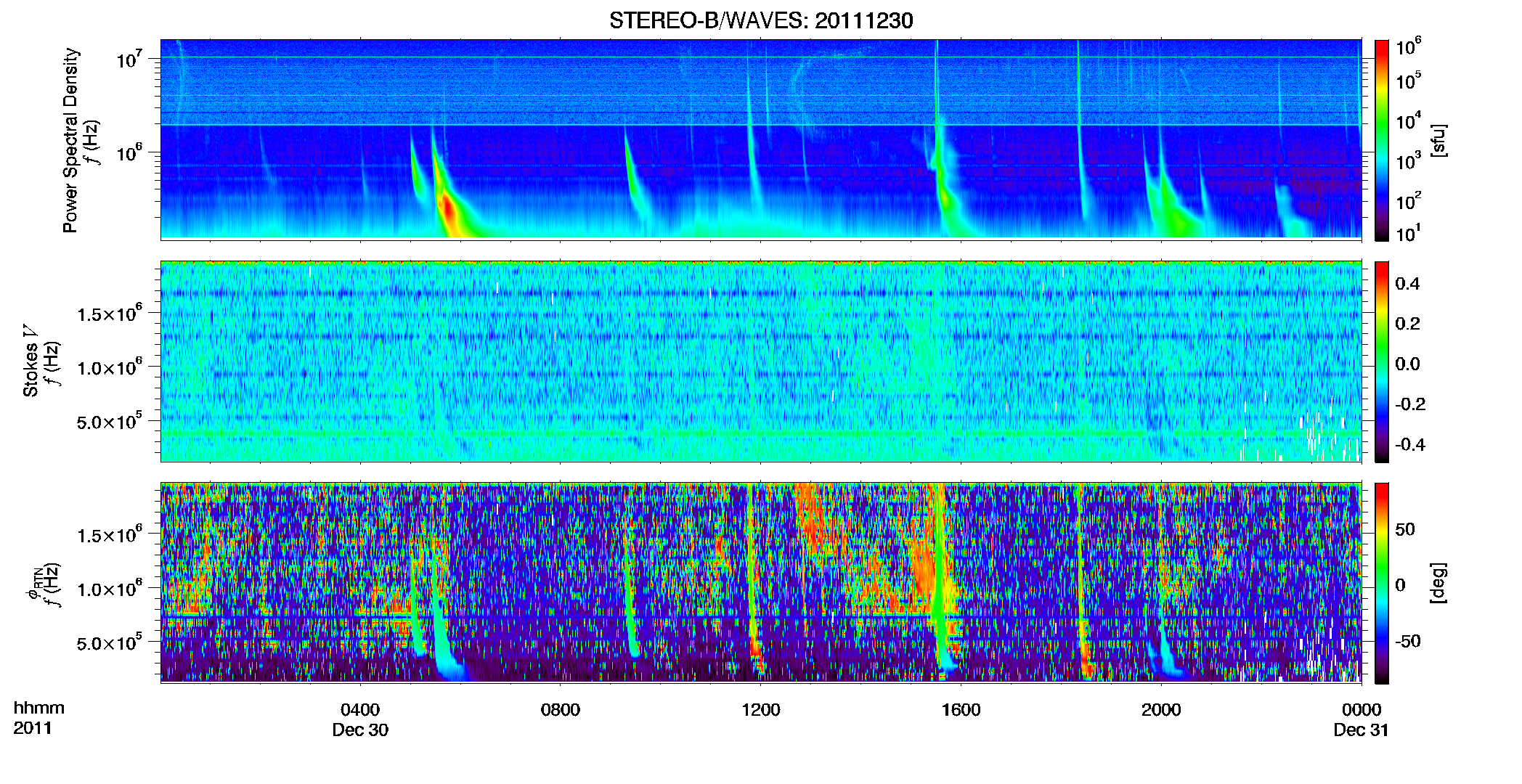Click the "Dec 31" date label

[x=1361, y=730]
